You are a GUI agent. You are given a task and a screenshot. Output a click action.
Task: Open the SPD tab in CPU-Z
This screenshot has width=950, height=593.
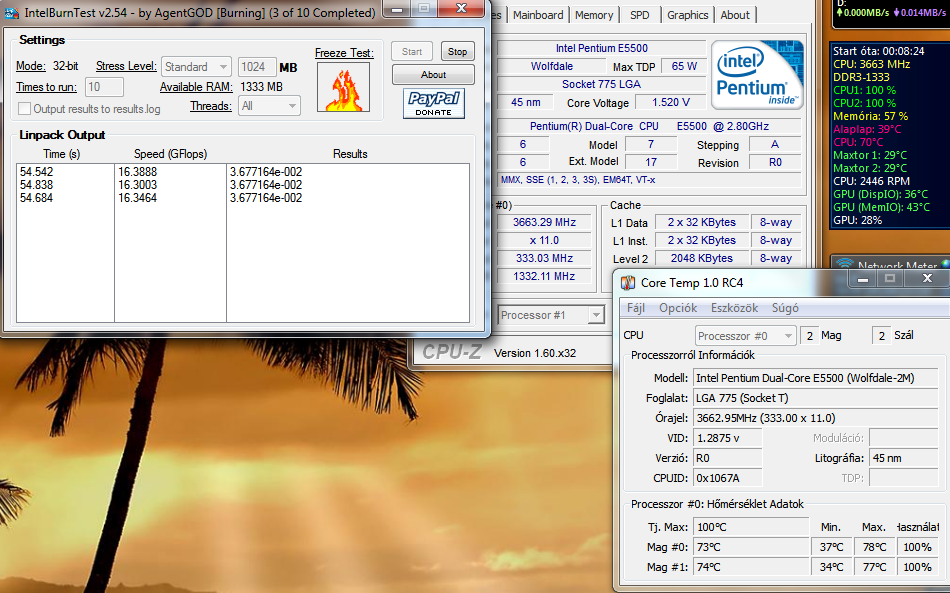(639, 15)
